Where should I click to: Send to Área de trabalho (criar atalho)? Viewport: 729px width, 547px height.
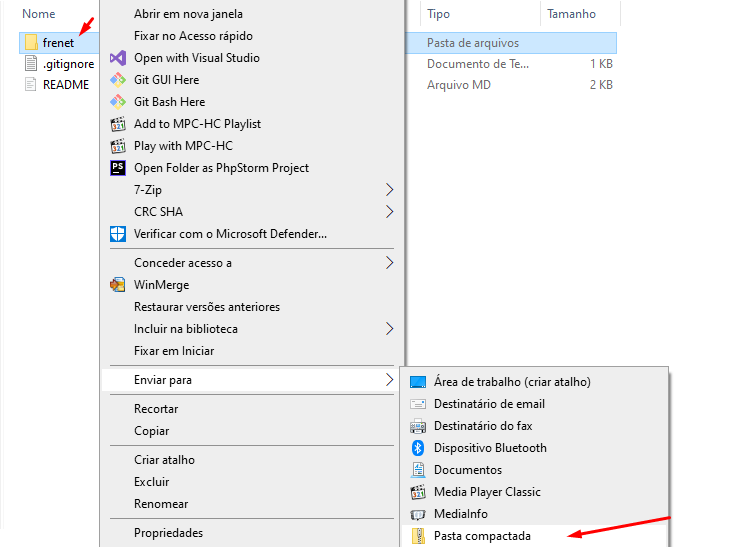pyautogui.click(x=512, y=382)
